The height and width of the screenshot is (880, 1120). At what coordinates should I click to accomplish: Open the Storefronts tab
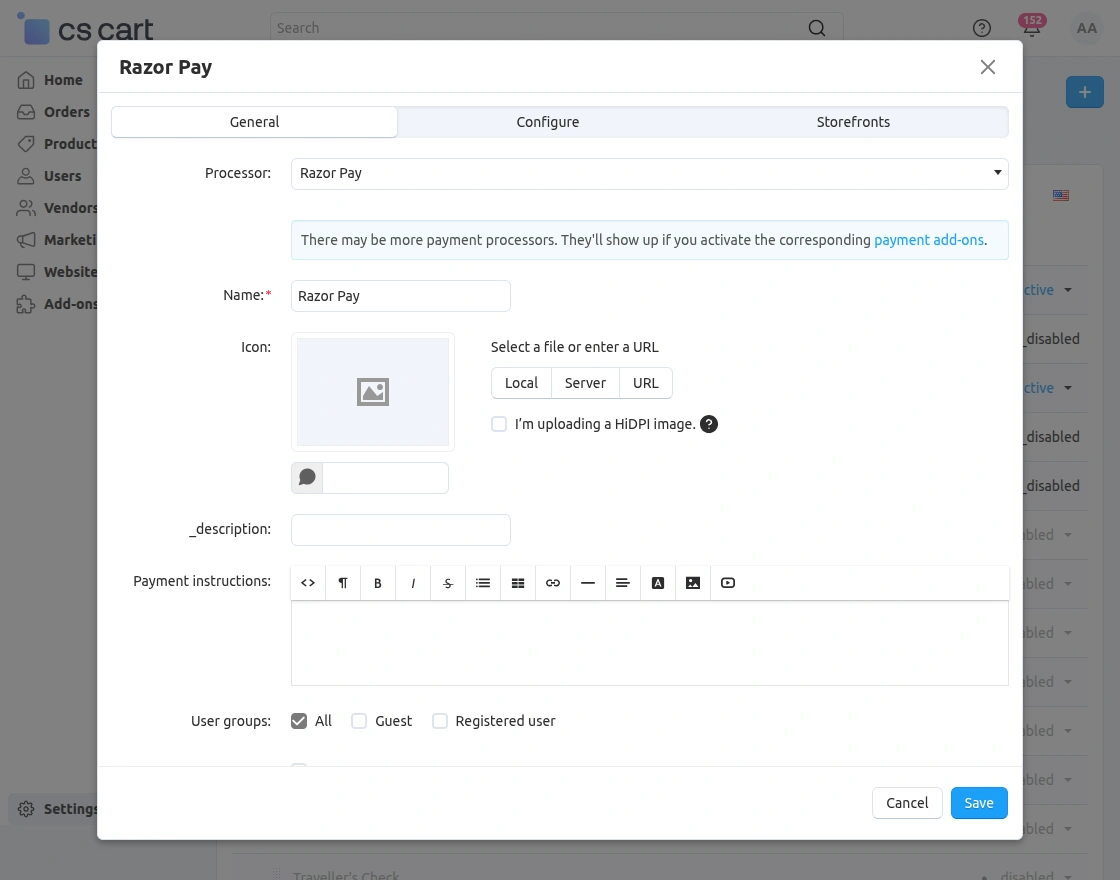tap(853, 121)
